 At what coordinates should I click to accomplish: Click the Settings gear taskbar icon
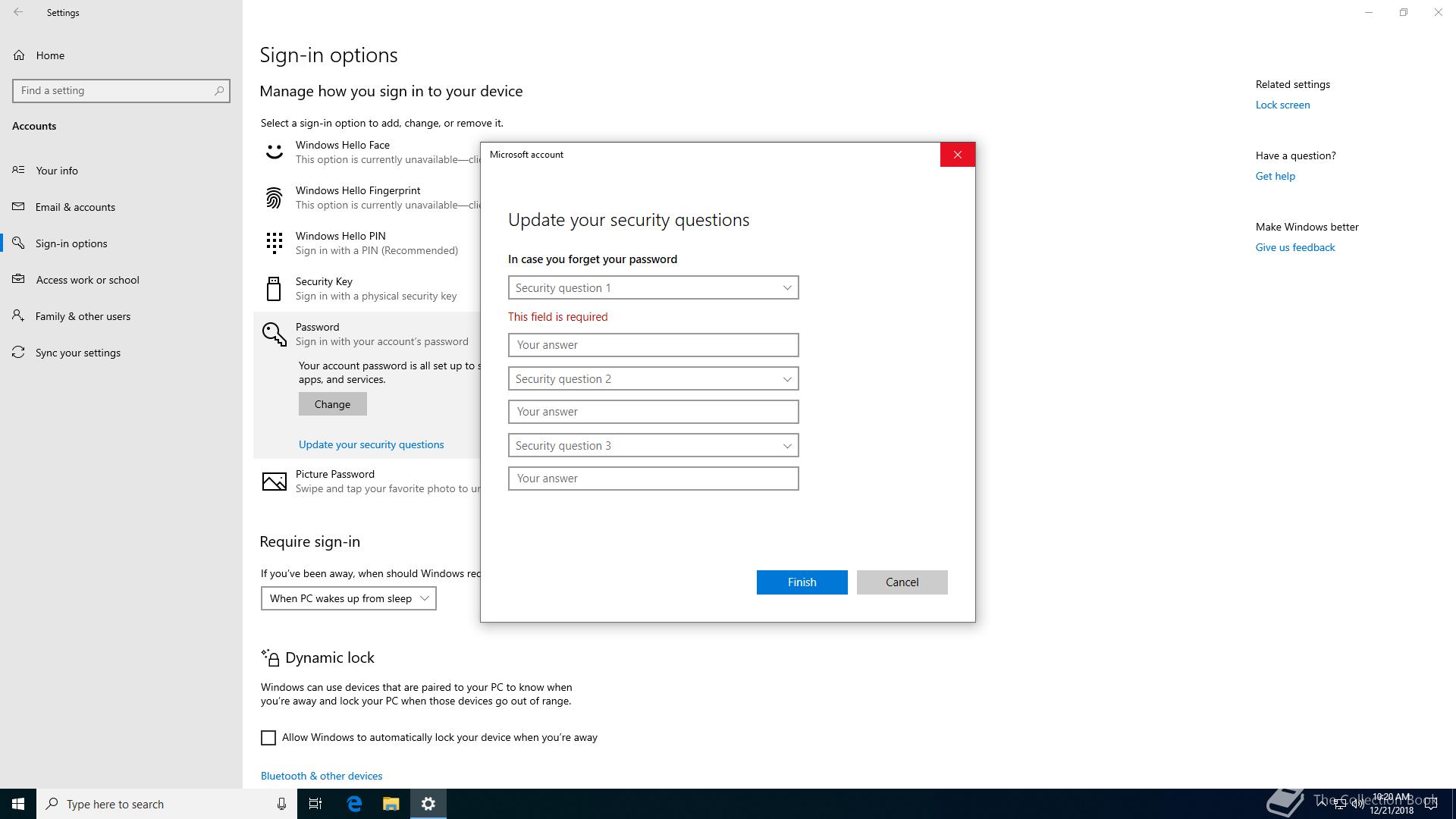pyautogui.click(x=428, y=804)
